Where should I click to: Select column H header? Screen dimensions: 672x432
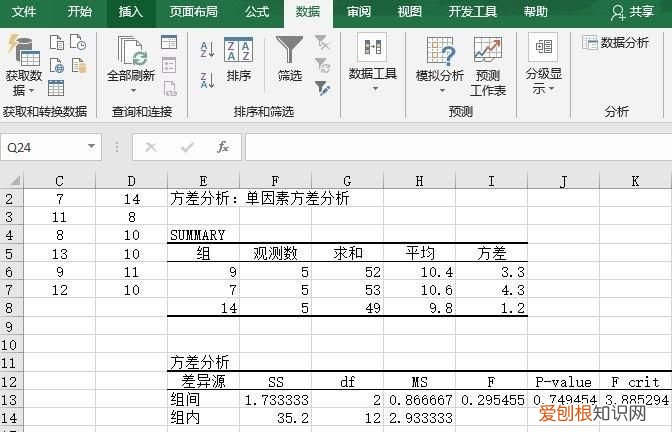tap(419, 180)
